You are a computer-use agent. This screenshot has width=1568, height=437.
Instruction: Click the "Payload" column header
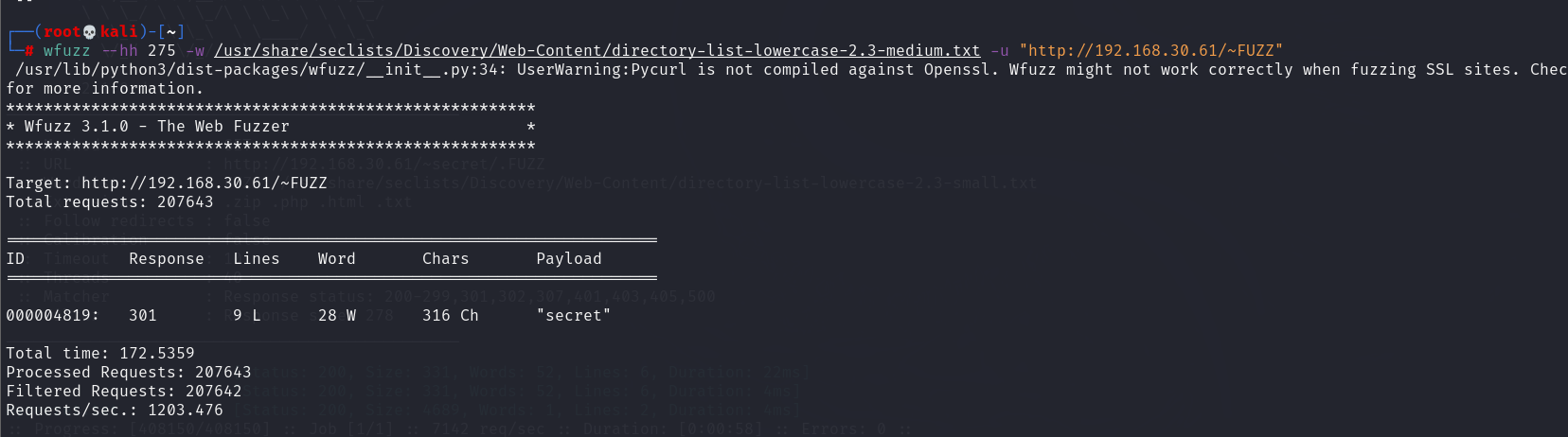point(568,259)
